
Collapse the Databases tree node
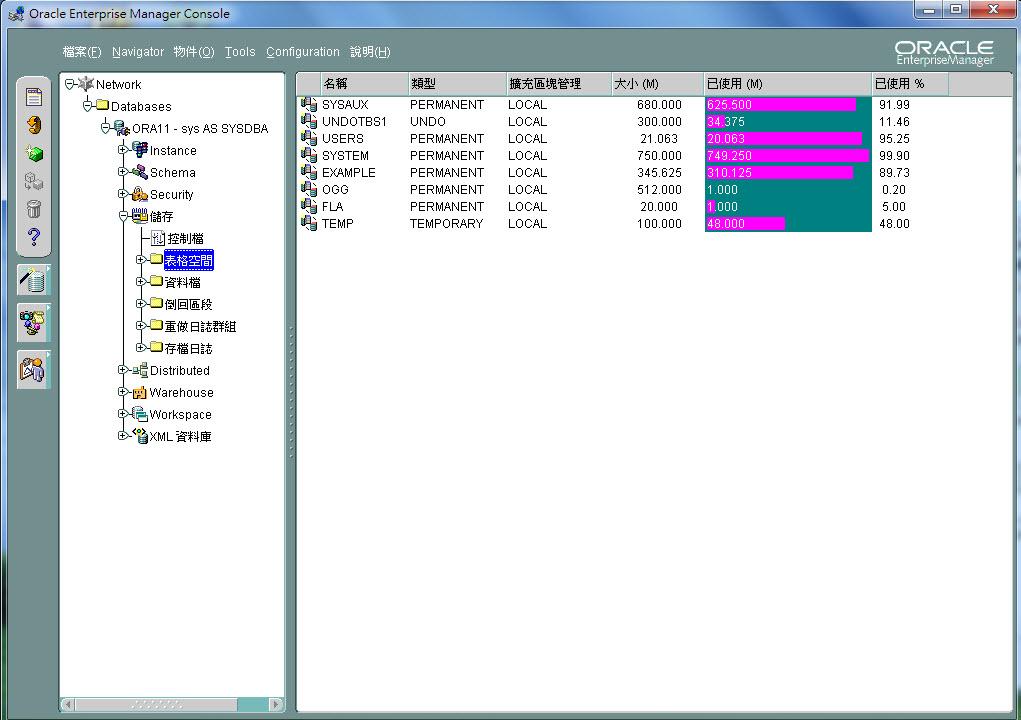pyautogui.click(x=88, y=105)
